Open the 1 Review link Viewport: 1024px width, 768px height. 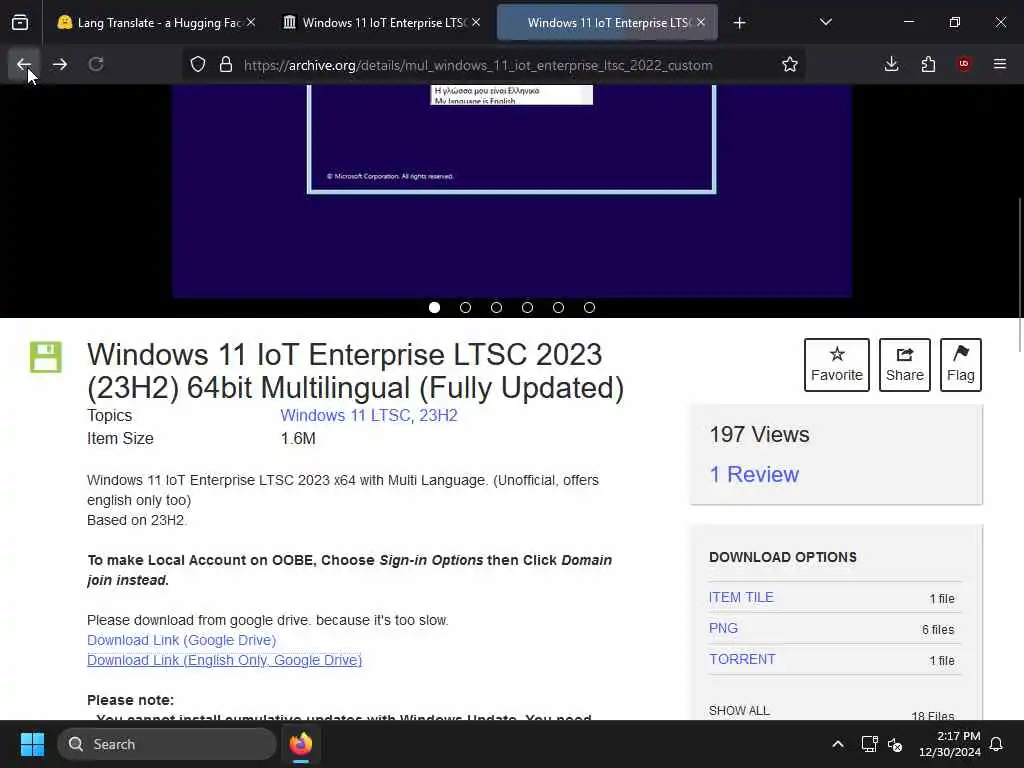754,474
